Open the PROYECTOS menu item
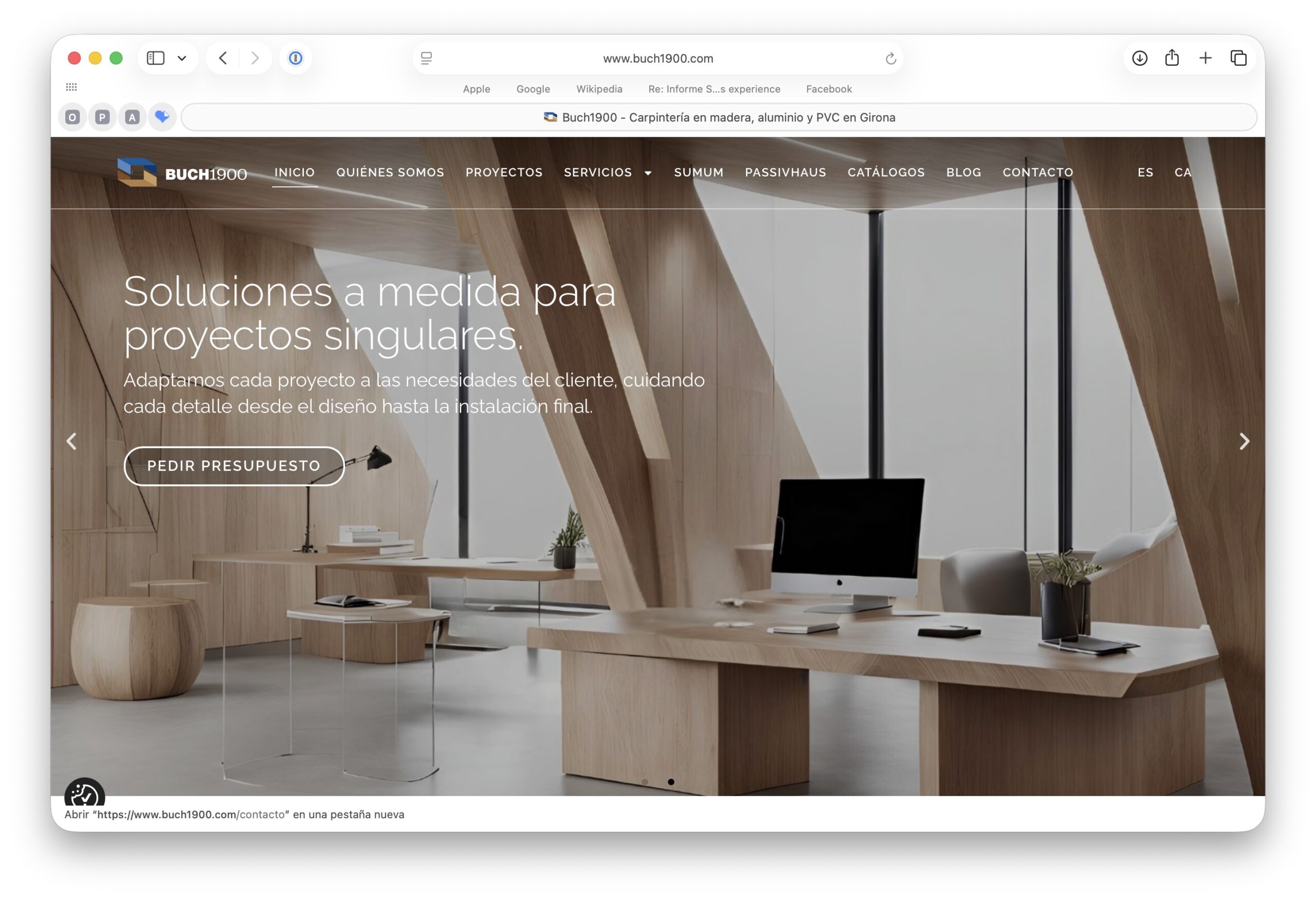This screenshot has width=1316, height=899. tap(504, 172)
